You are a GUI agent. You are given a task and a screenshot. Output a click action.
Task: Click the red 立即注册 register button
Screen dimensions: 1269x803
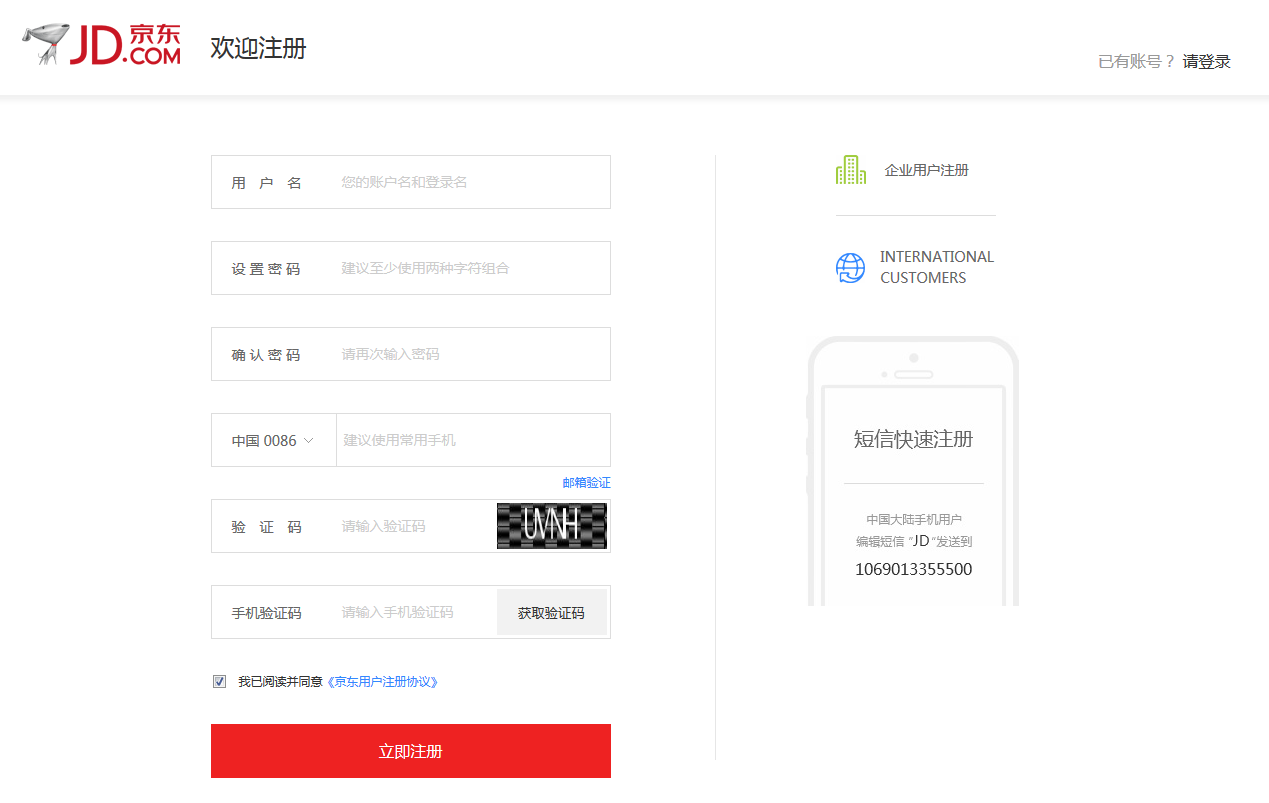click(x=410, y=750)
